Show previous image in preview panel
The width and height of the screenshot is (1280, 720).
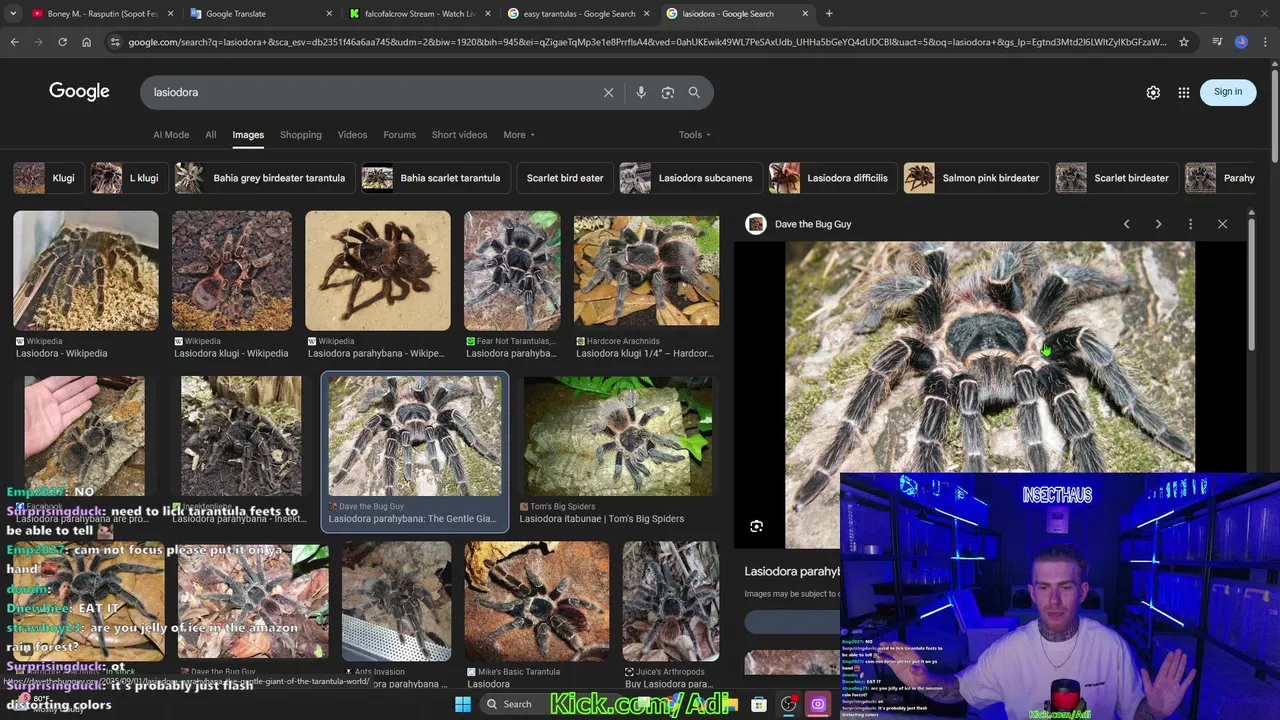point(1126,224)
